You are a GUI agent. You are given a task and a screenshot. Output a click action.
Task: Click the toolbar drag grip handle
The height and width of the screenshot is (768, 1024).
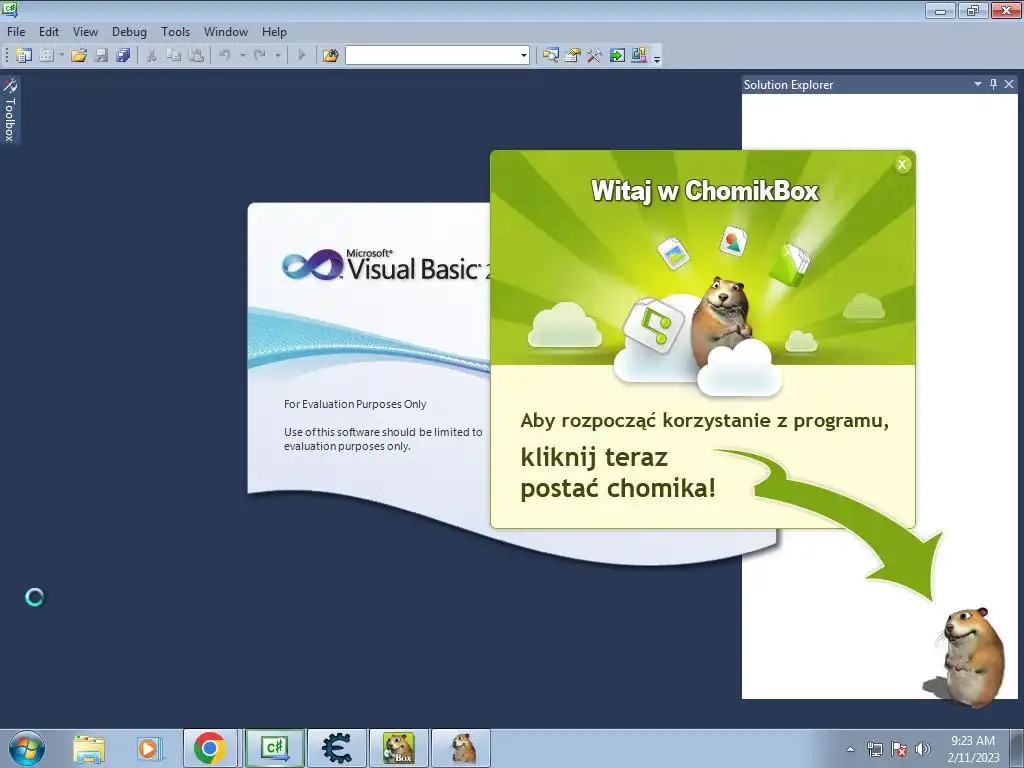coord(7,56)
